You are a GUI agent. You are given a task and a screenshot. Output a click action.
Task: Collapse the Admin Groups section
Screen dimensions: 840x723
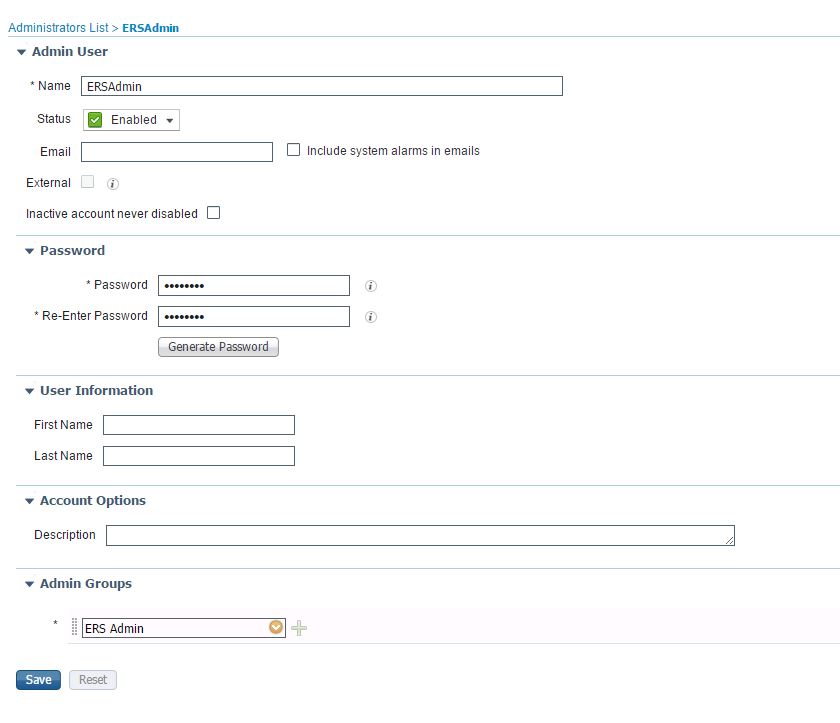click(29, 584)
